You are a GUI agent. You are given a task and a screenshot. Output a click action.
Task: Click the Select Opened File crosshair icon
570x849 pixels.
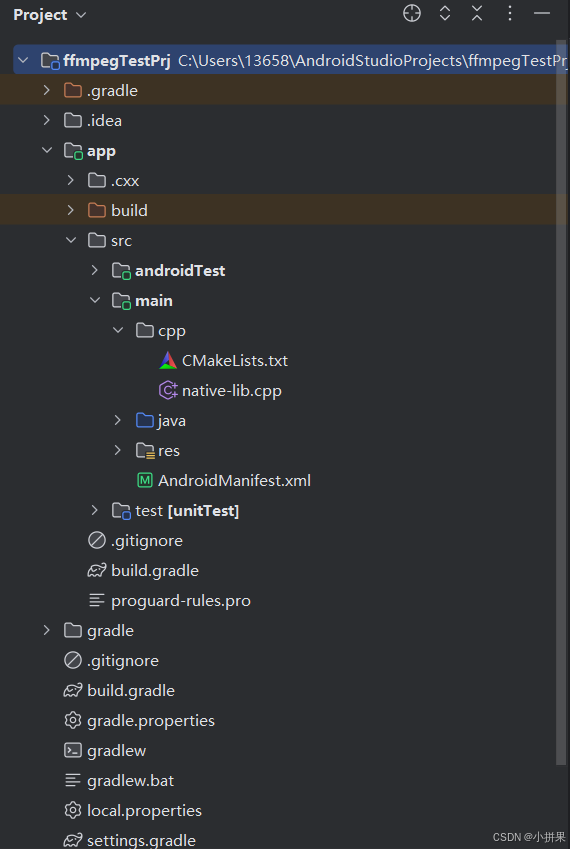[412, 14]
